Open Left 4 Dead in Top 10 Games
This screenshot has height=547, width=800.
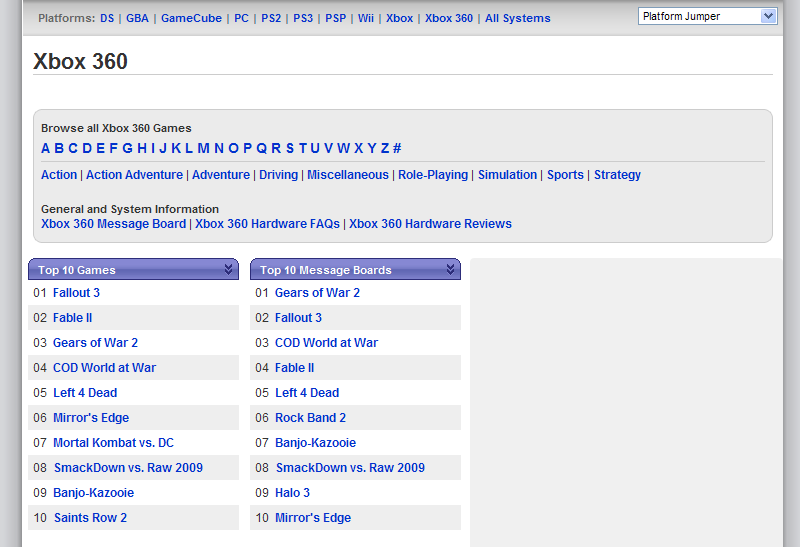[x=85, y=393]
